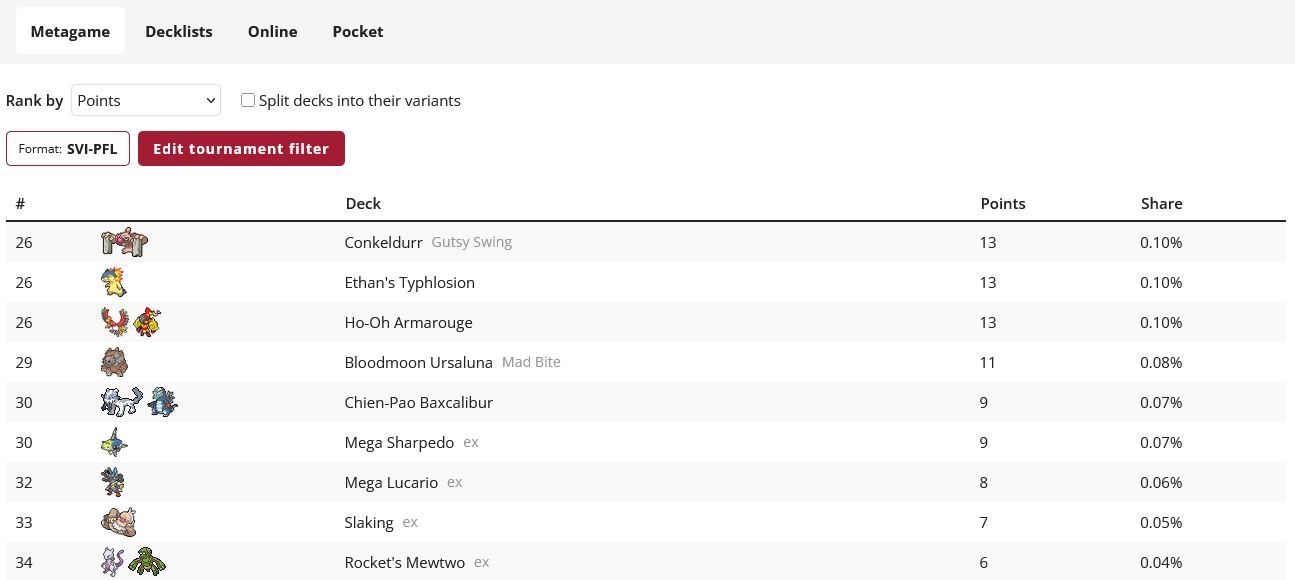The height and width of the screenshot is (580, 1295).
Task: Click the Chien-Pao sprite icon
Action: click(x=121, y=402)
